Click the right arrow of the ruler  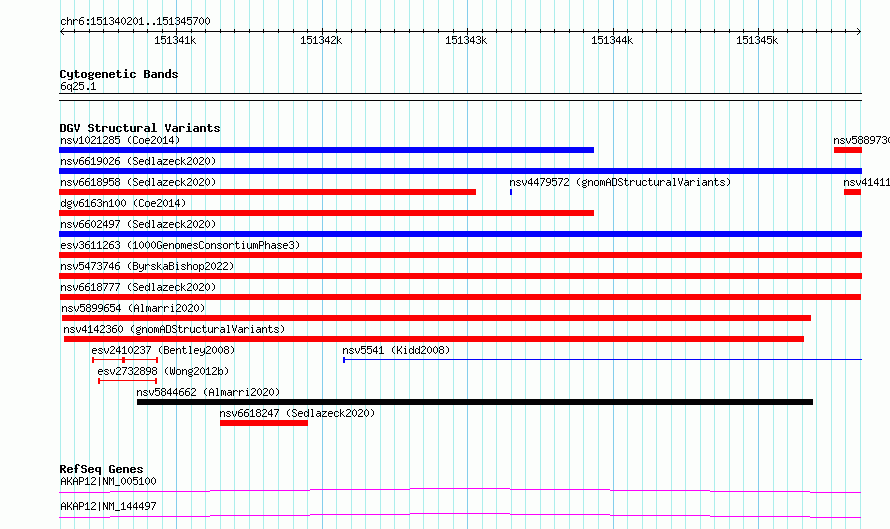[x=859, y=32]
